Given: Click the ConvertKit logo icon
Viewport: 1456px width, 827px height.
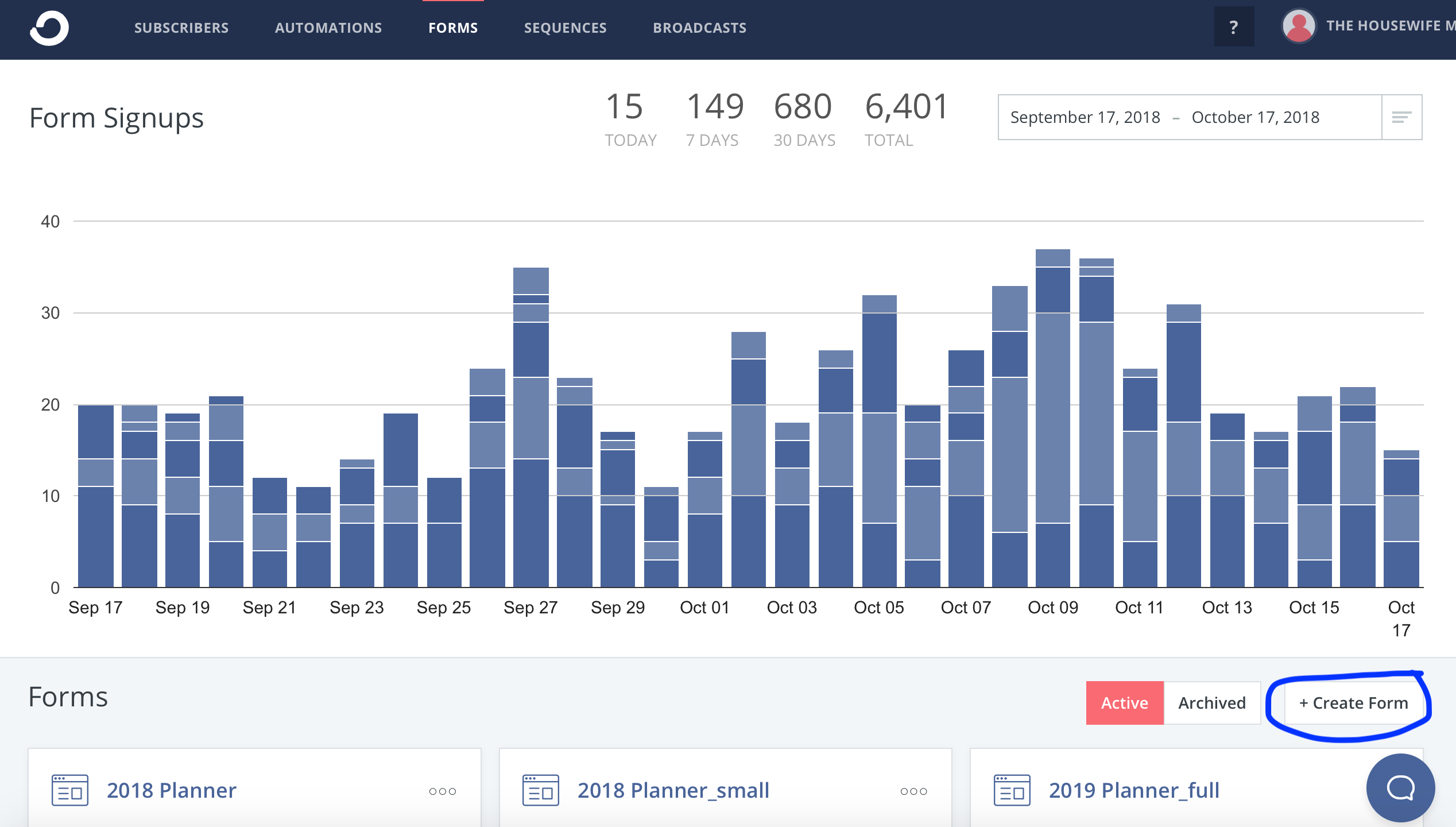Looking at the screenshot, I should [49, 28].
